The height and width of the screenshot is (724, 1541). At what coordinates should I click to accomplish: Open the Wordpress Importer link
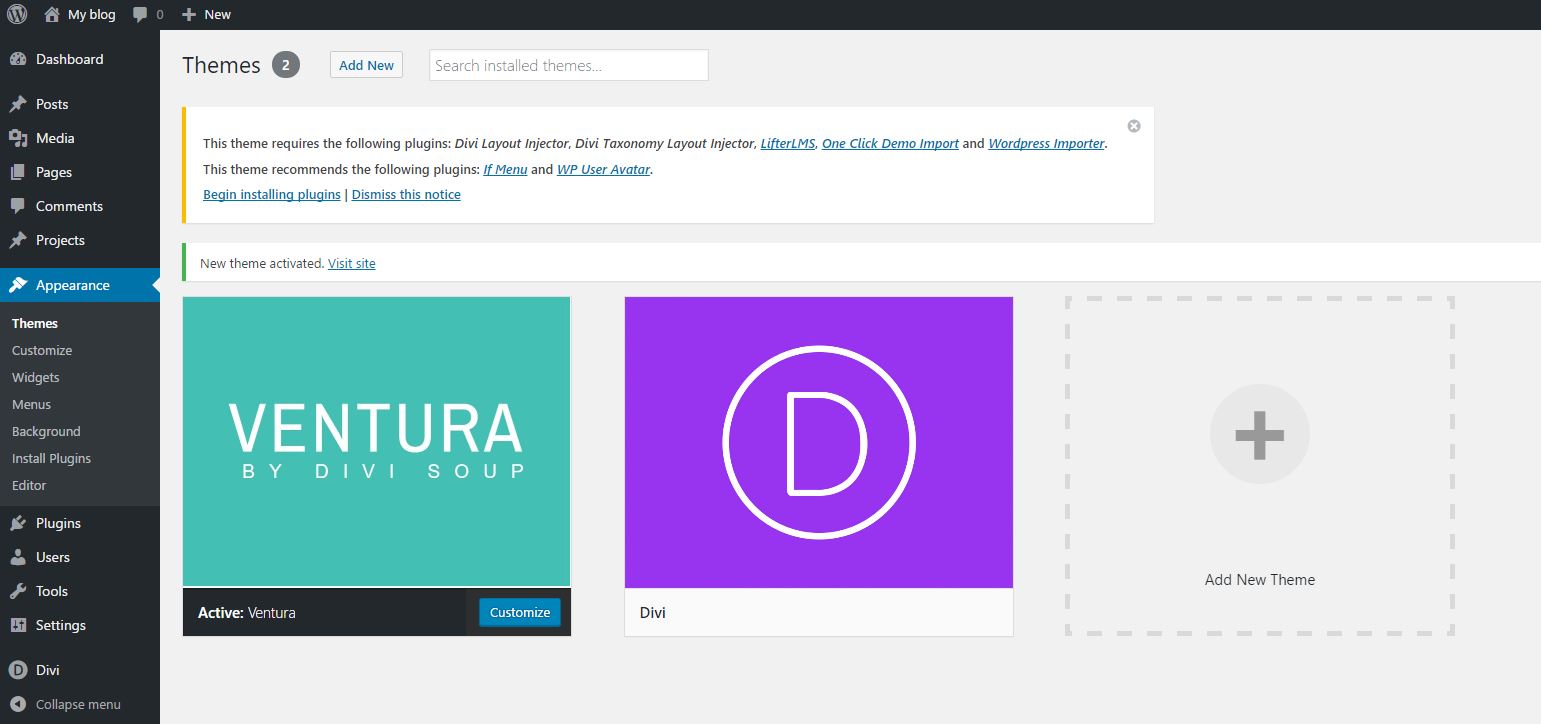tap(1046, 143)
